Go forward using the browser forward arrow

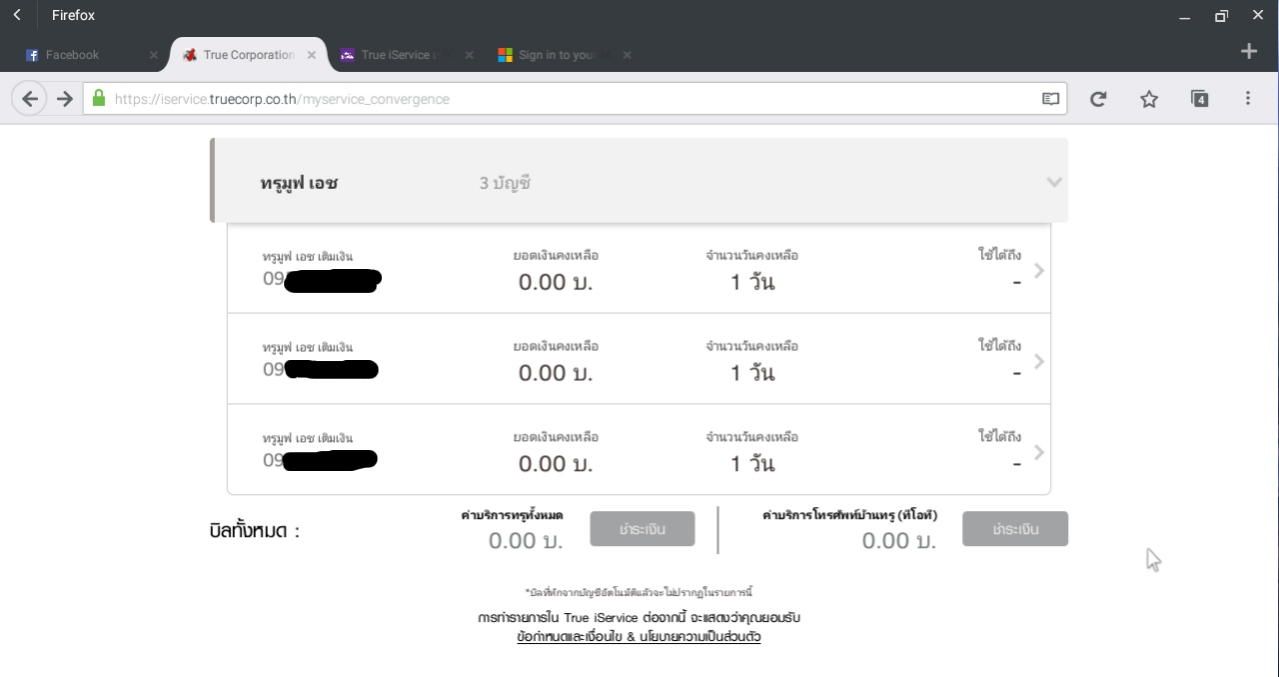[65, 99]
